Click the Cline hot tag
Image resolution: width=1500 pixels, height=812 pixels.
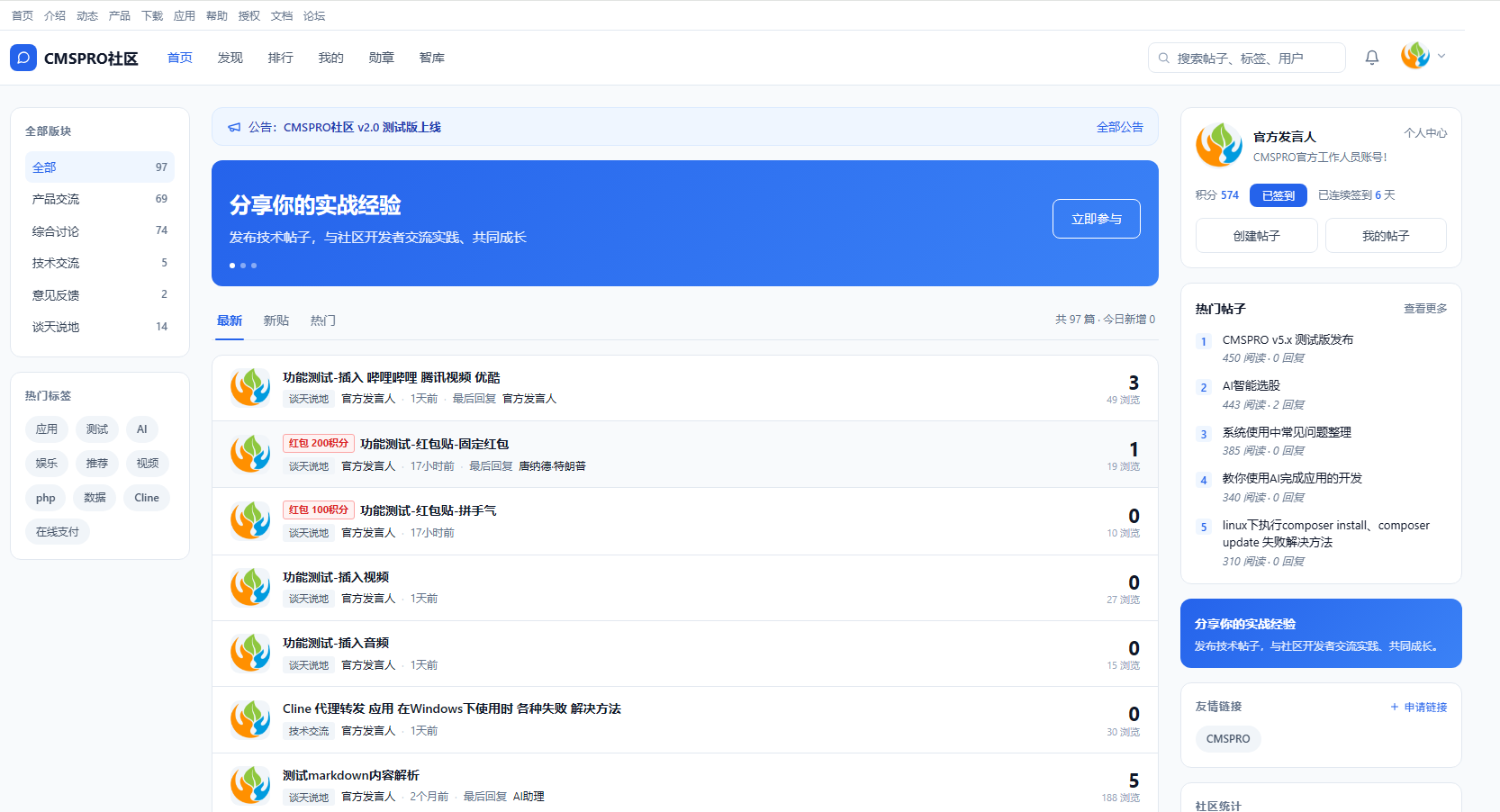click(147, 498)
